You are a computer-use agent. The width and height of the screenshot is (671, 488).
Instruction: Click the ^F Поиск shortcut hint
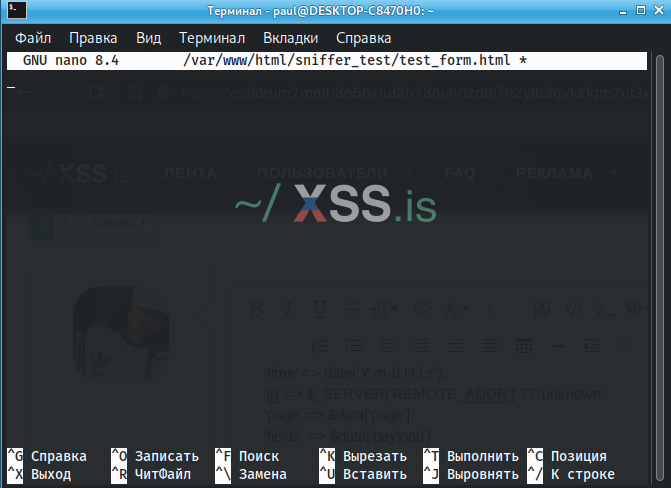(247, 456)
